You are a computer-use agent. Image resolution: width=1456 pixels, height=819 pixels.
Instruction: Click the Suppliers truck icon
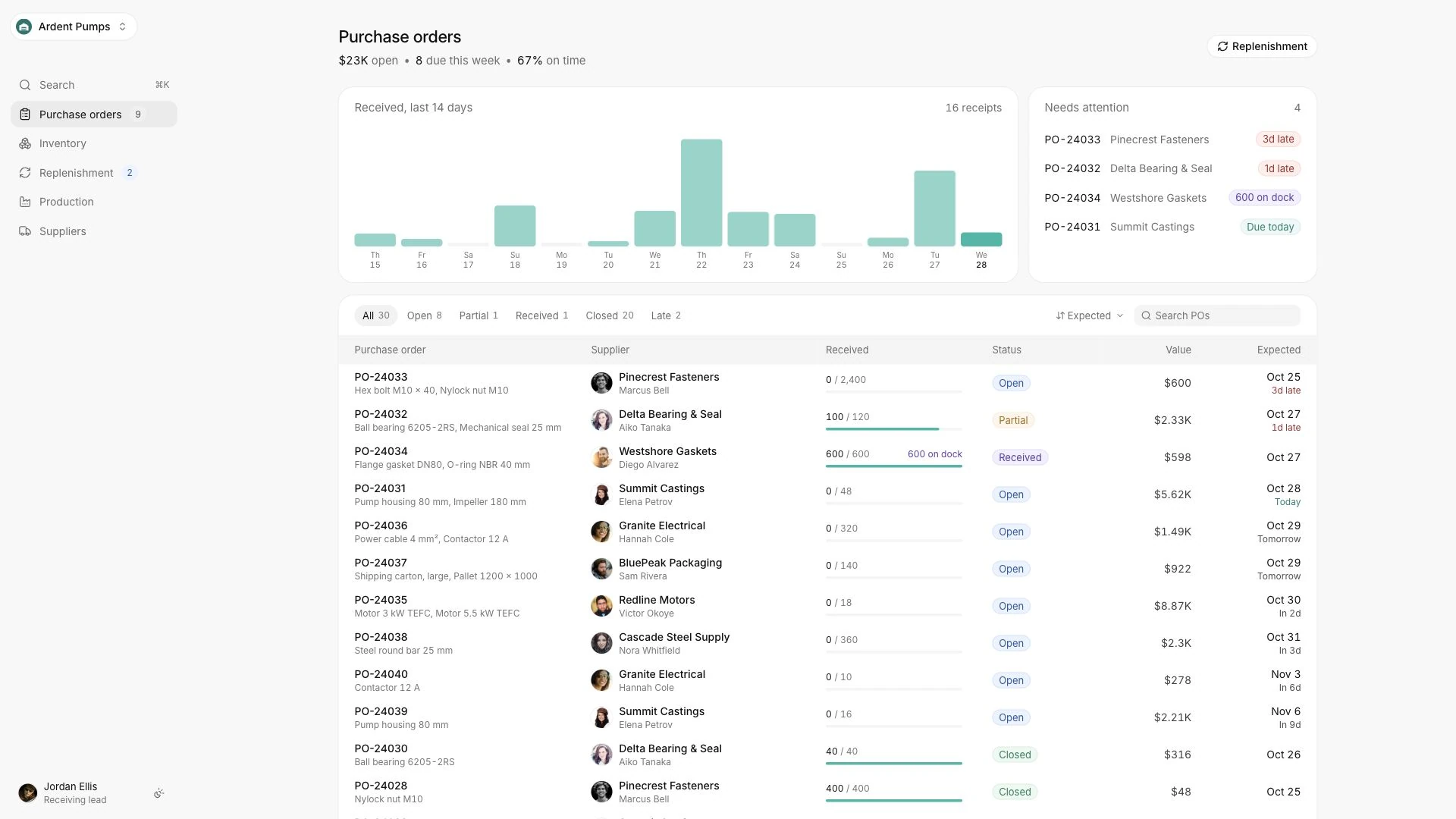point(25,231)
